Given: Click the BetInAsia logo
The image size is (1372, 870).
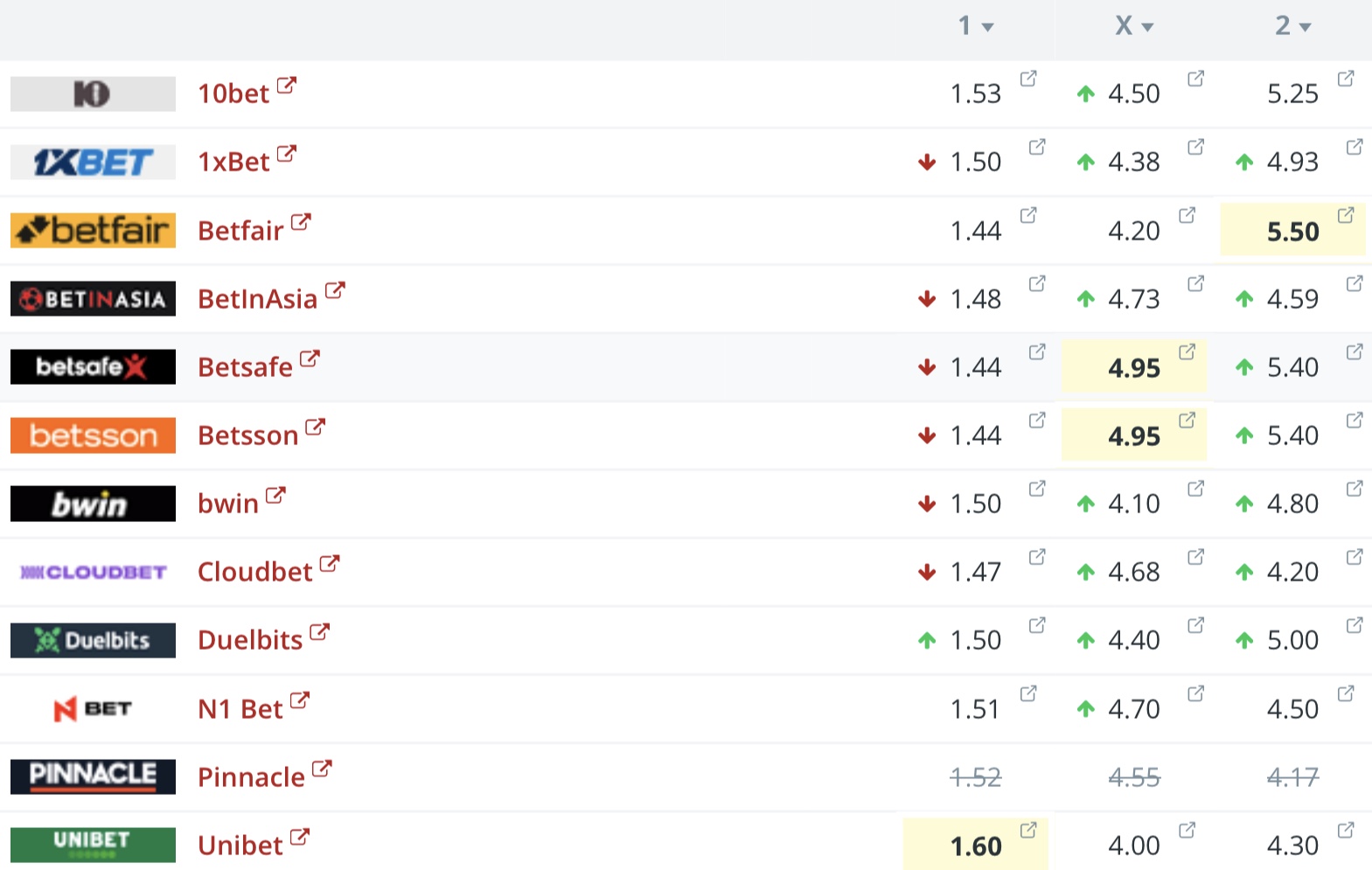Looking at the screenshot, I should (93, 298).
